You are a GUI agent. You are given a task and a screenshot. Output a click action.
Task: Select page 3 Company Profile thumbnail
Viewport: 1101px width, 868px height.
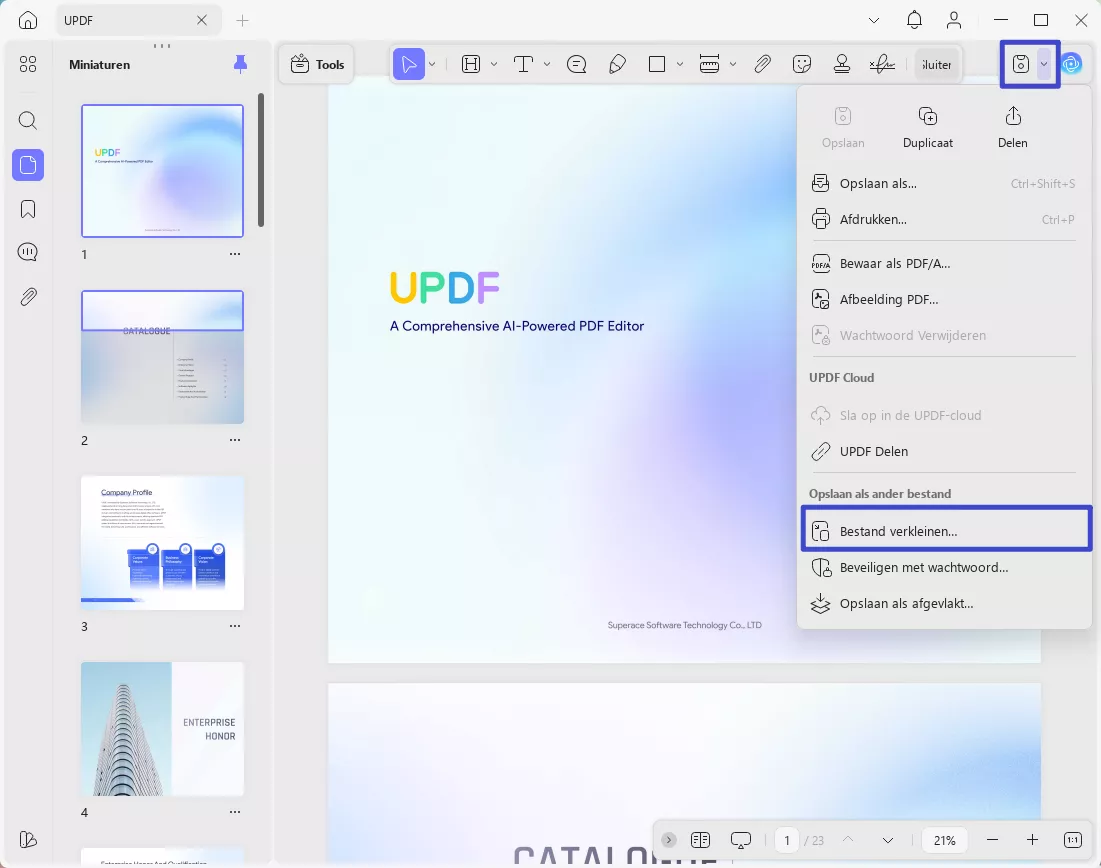point(162,542)
